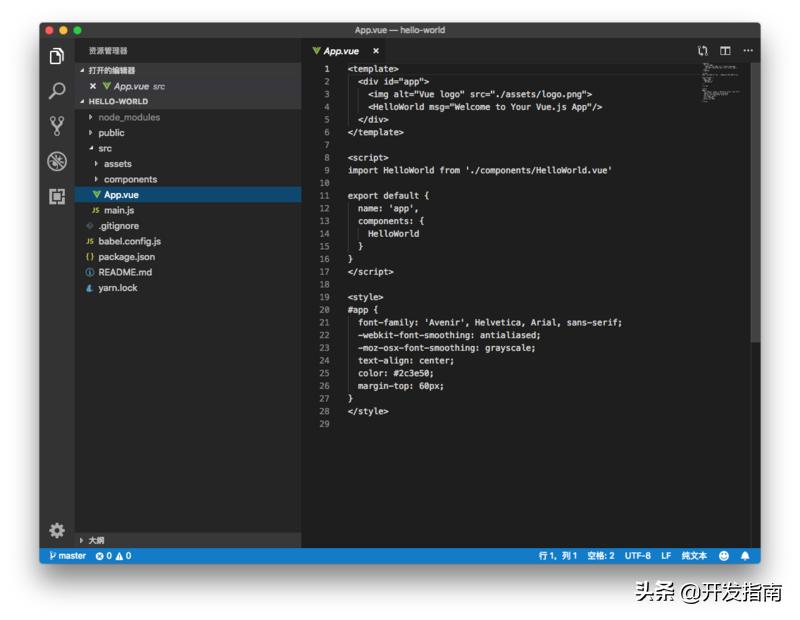
Task: Click master branch in the status bar
Action: [68, 556]
